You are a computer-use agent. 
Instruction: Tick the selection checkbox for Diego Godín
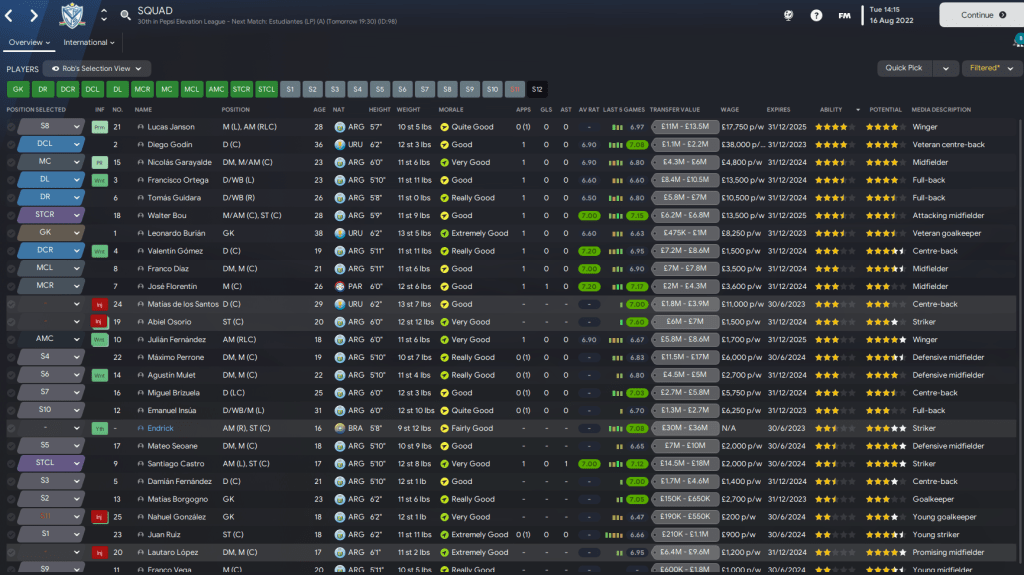point(11,145)
